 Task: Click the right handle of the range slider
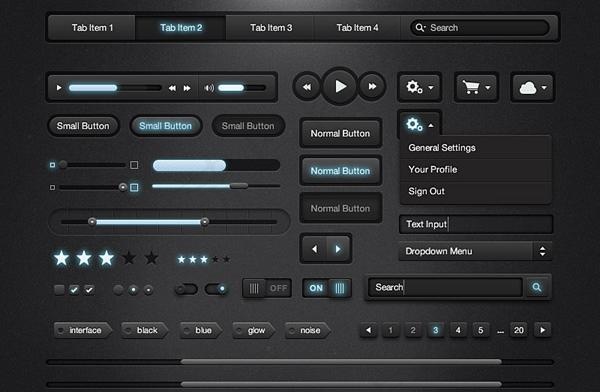pos(205,222)
